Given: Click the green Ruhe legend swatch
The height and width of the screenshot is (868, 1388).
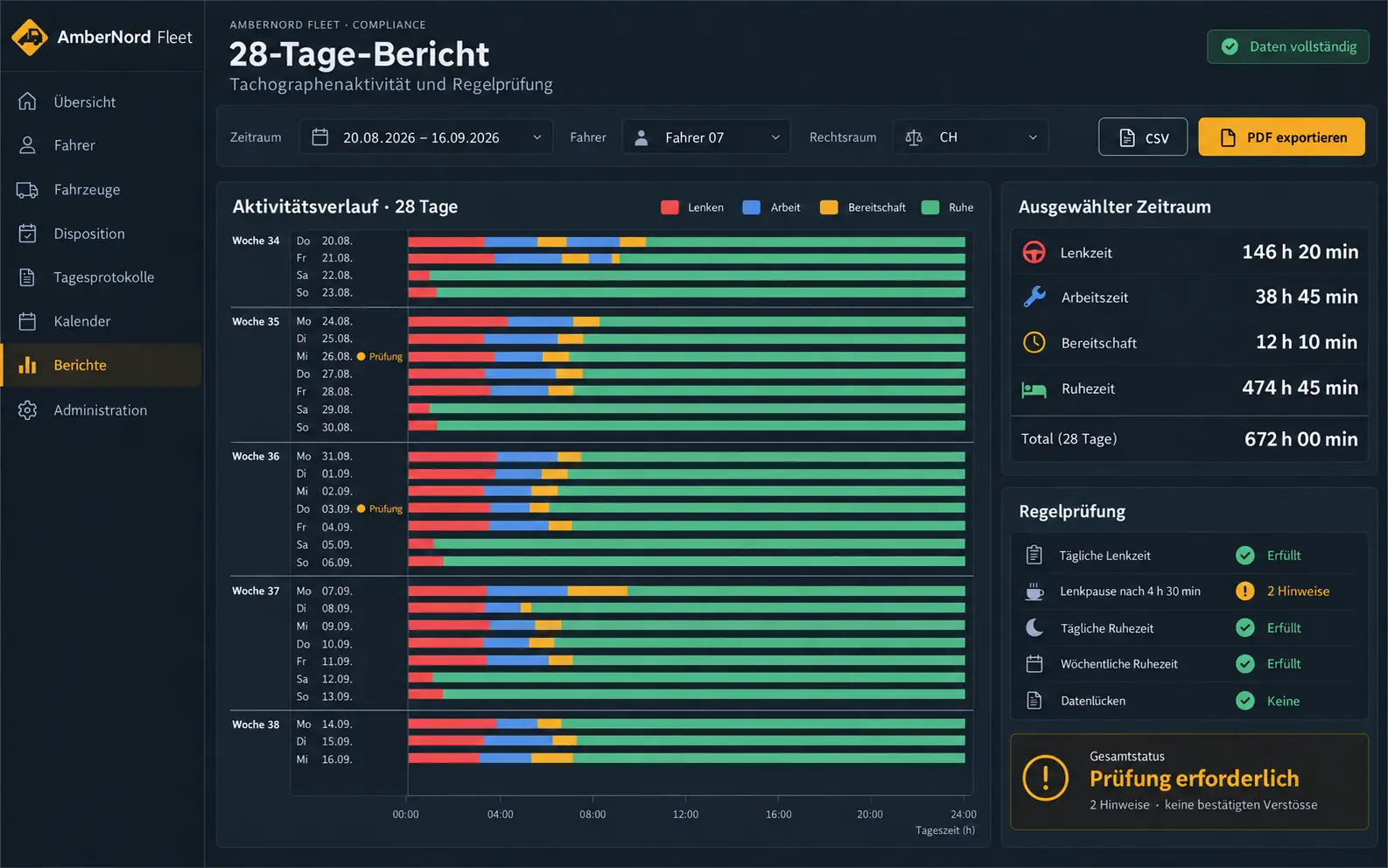Looking at the screenshot, I should point(930,207).
